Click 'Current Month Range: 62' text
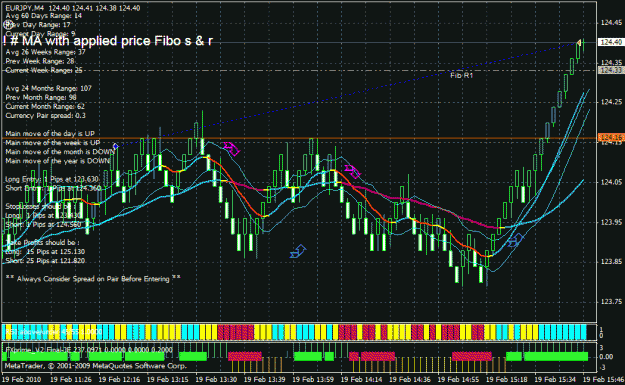Screen dimensions: 625x385 click(x=45, y=106)
